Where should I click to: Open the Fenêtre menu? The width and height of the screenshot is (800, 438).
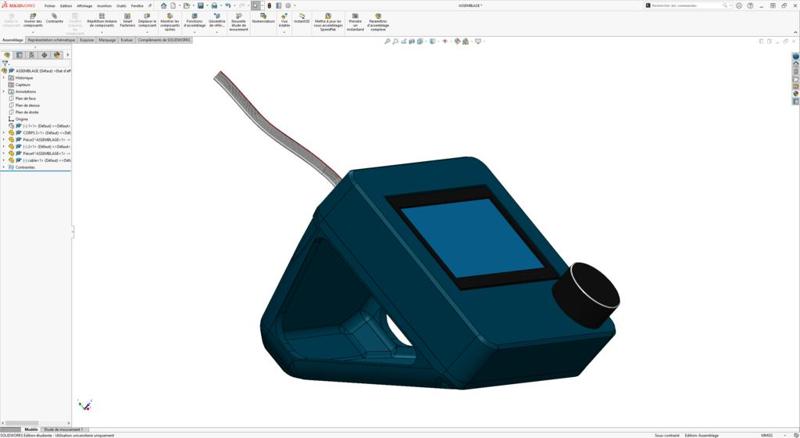click(x=137, y=6)
